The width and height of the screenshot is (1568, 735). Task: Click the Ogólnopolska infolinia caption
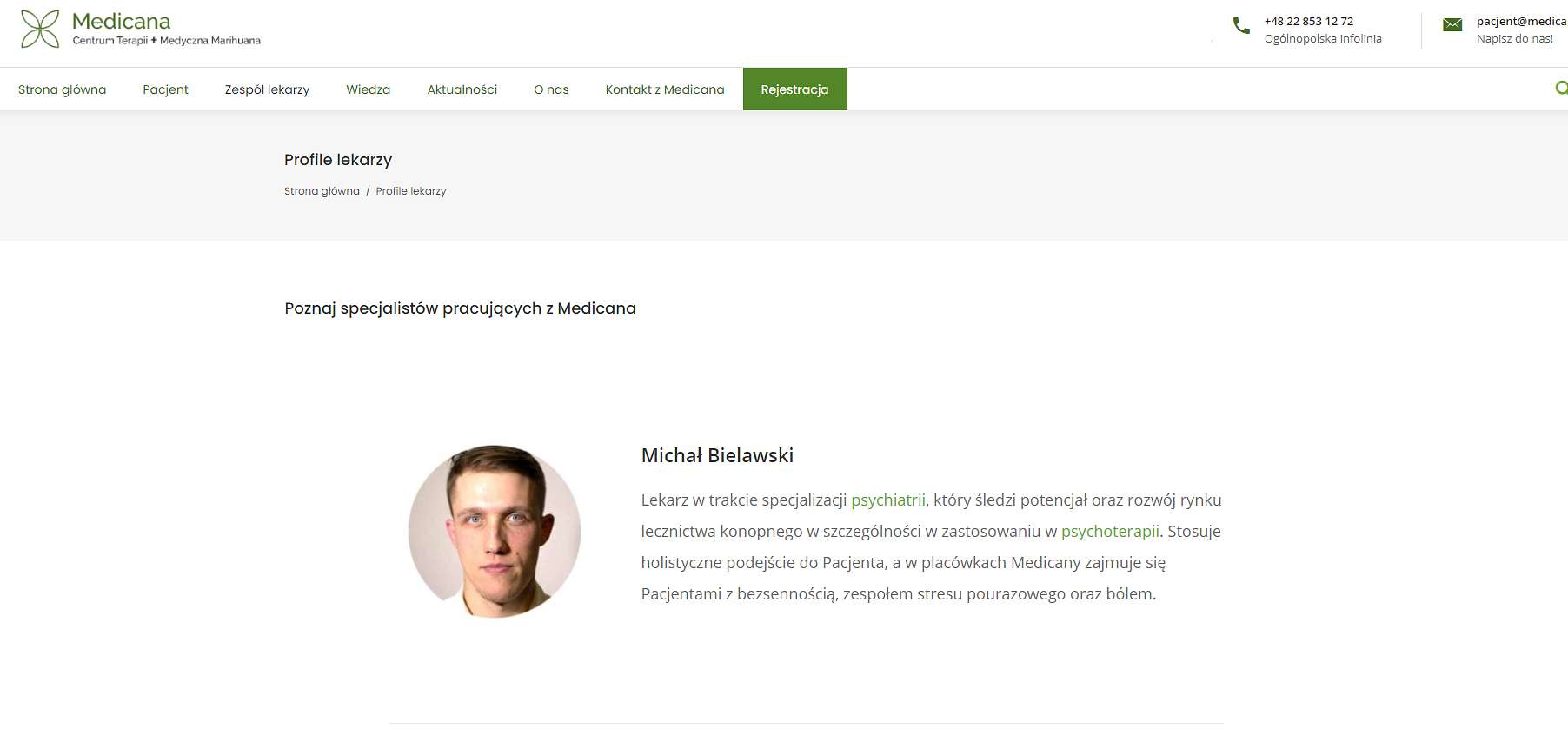[x=1323, y=39]
